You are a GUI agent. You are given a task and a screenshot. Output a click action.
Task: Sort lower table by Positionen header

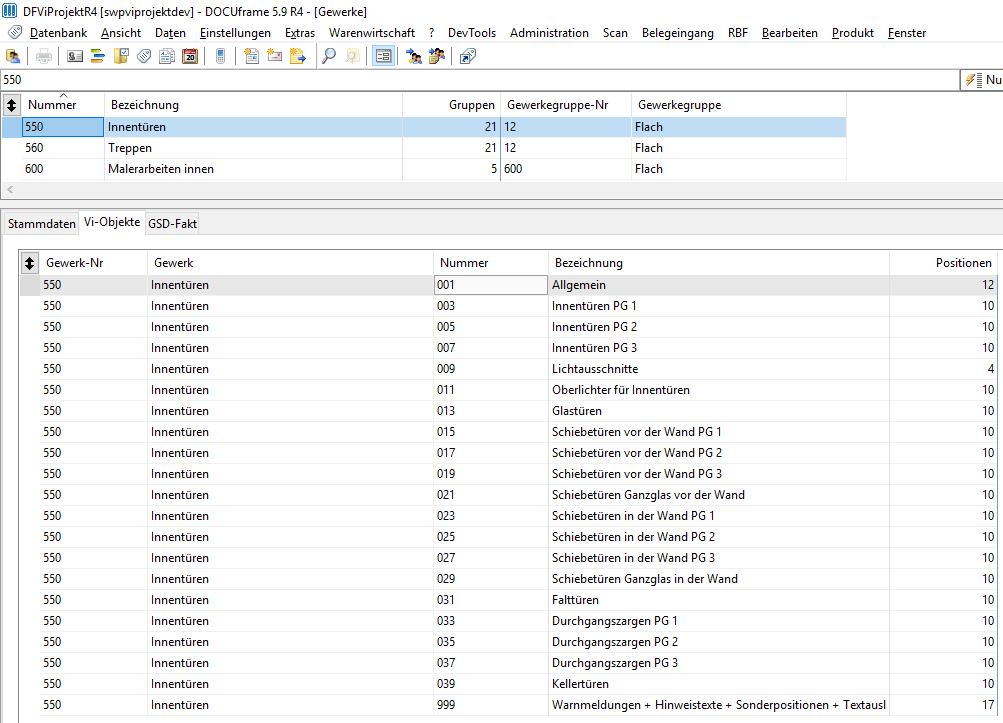pyautogui.click(x=944, y=262)
